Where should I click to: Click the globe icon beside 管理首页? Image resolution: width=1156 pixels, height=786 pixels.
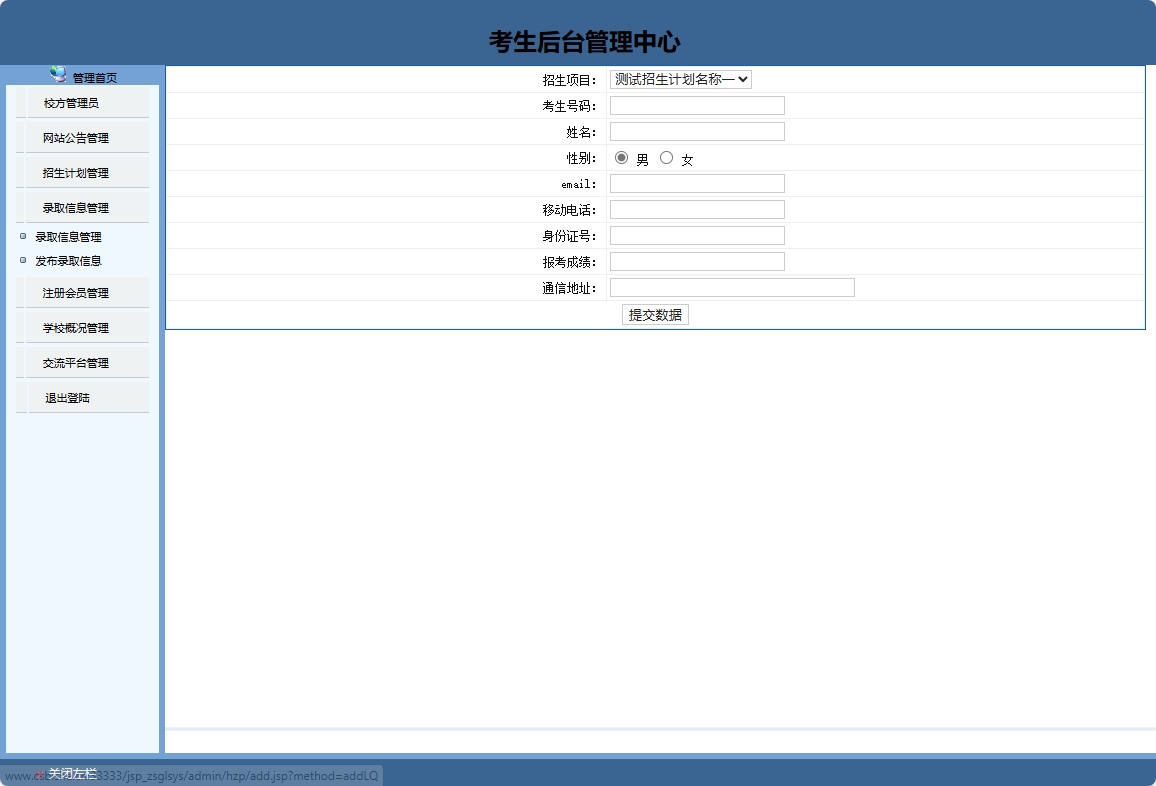point(57,73)
